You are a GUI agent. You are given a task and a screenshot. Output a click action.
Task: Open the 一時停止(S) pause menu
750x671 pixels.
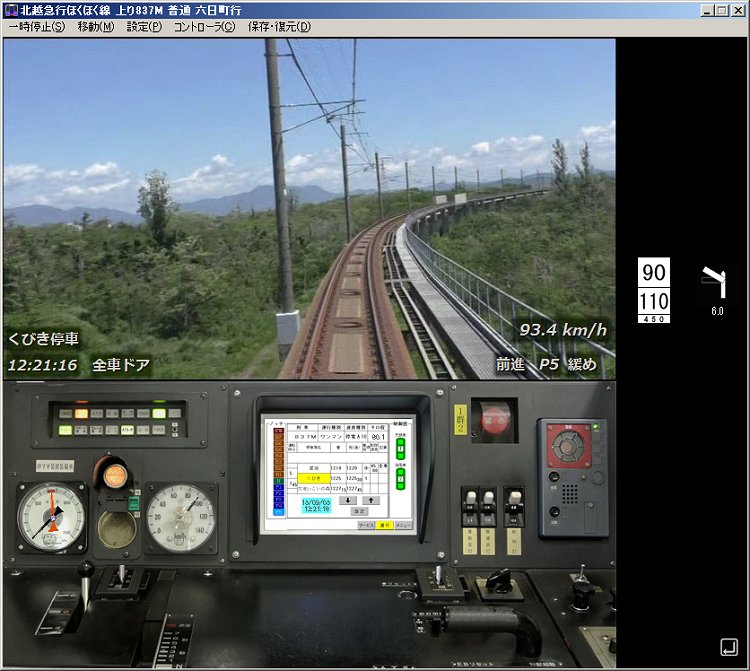(x=37, y=27)
